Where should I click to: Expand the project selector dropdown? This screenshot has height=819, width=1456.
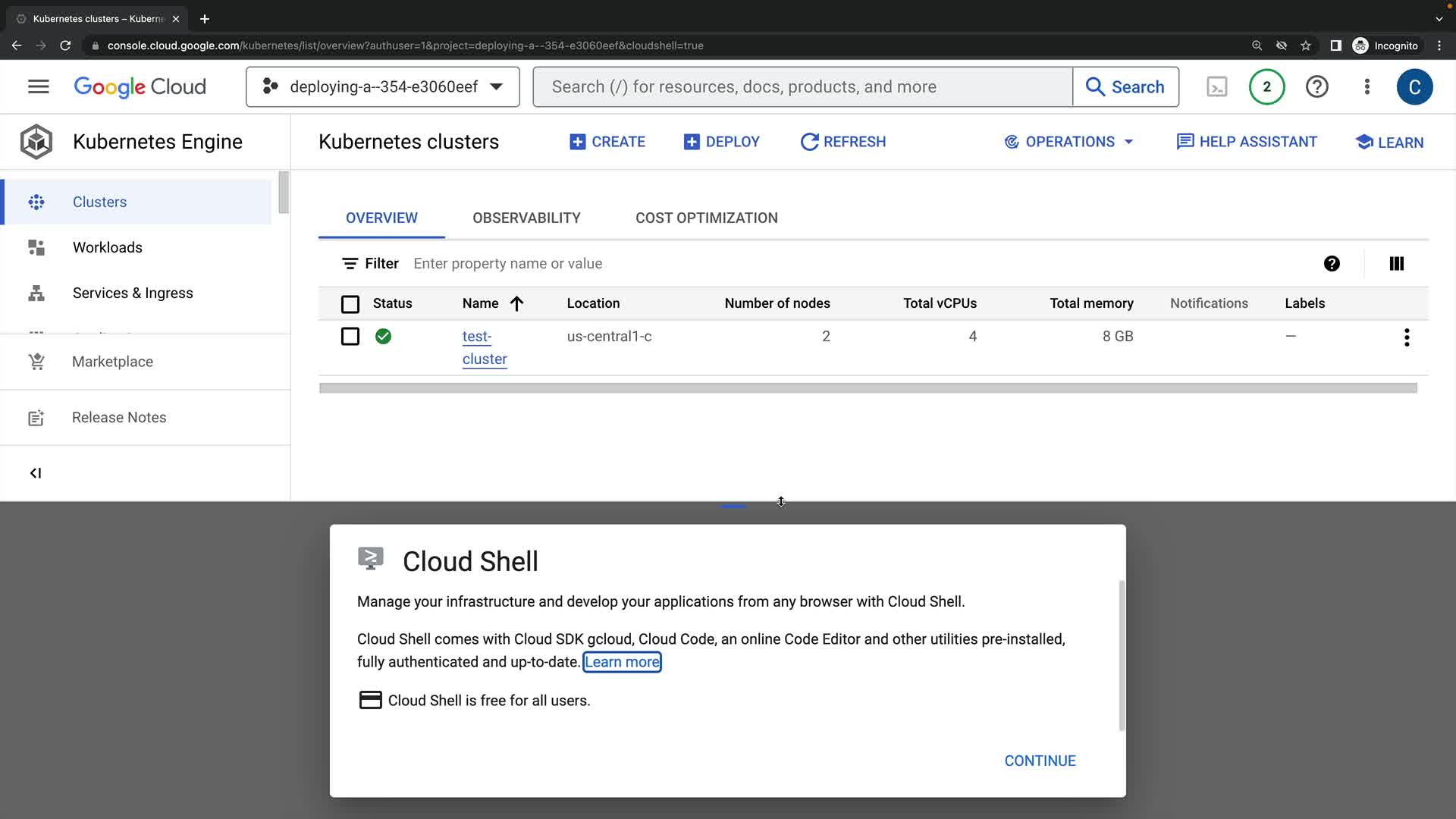click(x=382, y=86)
